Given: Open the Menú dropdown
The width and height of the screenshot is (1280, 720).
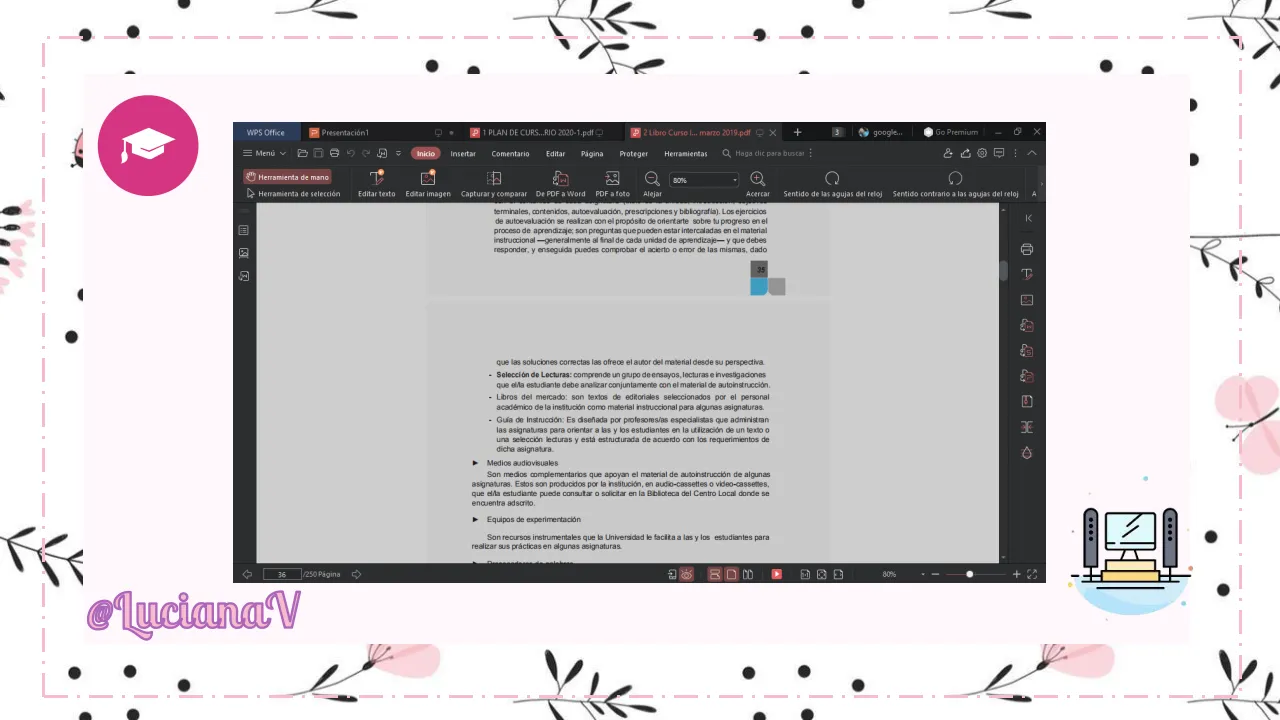Looking at the screenshot, I should pos(264,153).
